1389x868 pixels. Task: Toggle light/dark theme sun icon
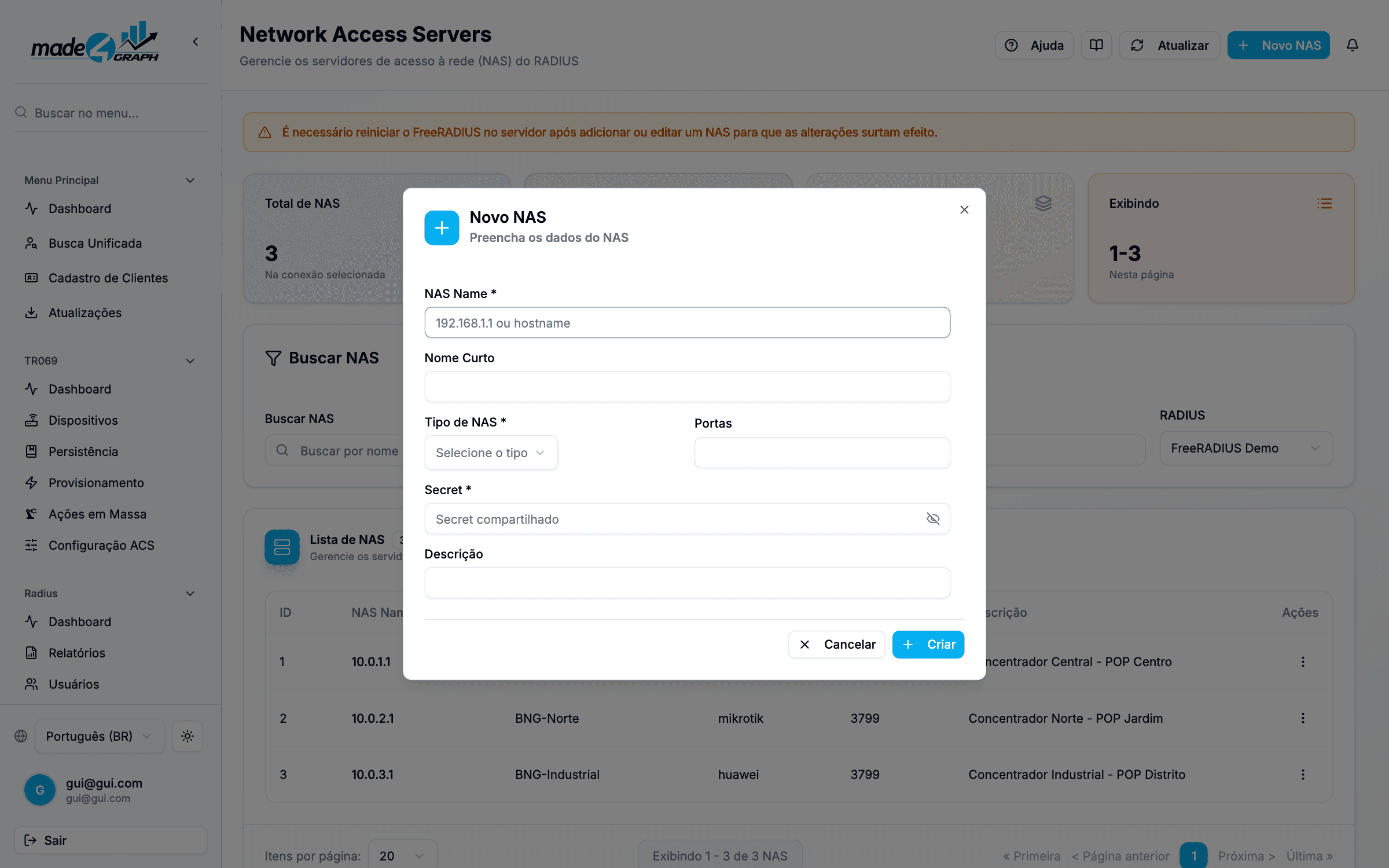coord(188,736)
